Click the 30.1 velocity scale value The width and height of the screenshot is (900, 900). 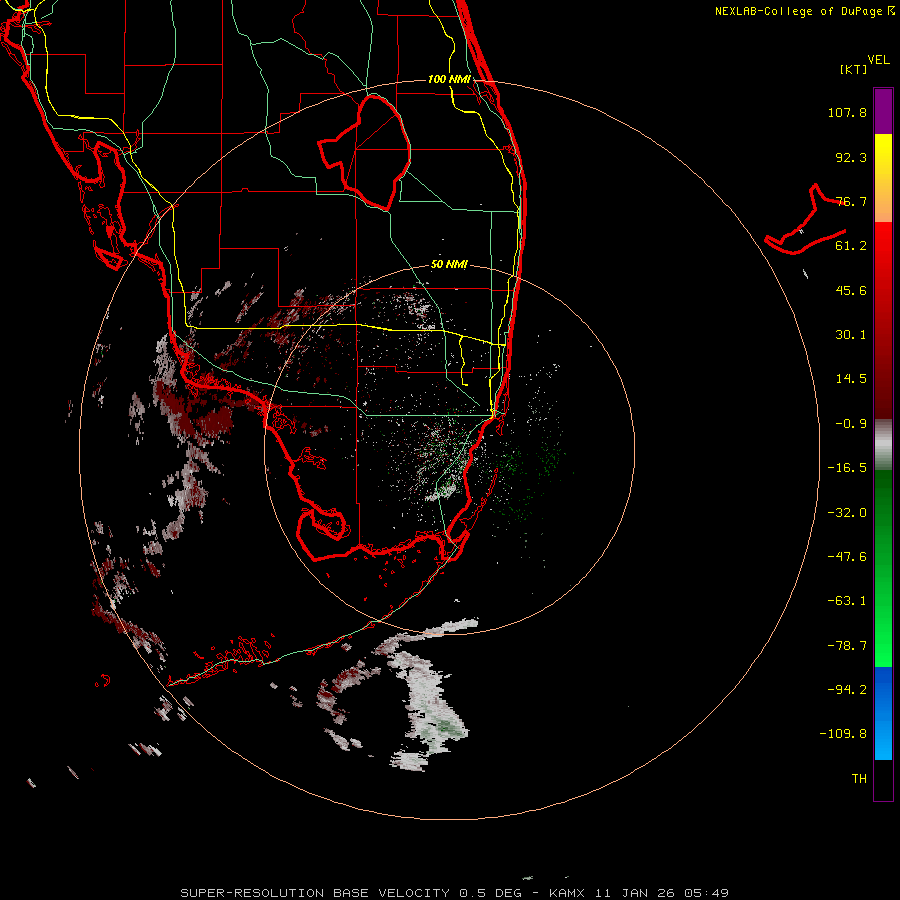pos(851,335)
